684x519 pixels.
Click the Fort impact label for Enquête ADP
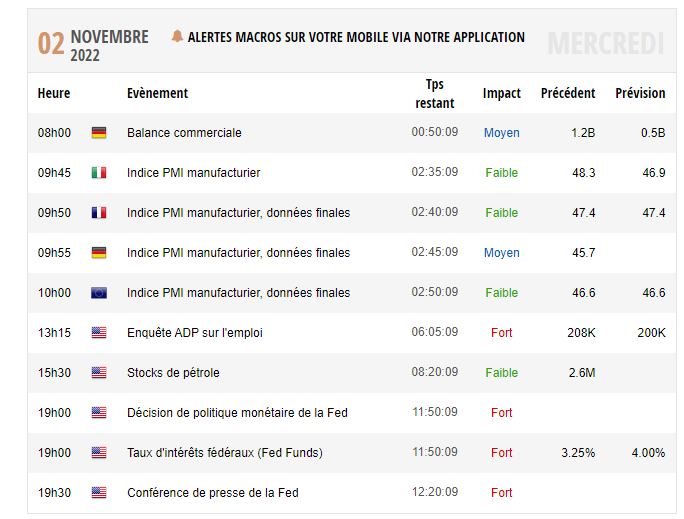[x=502, y=333]
